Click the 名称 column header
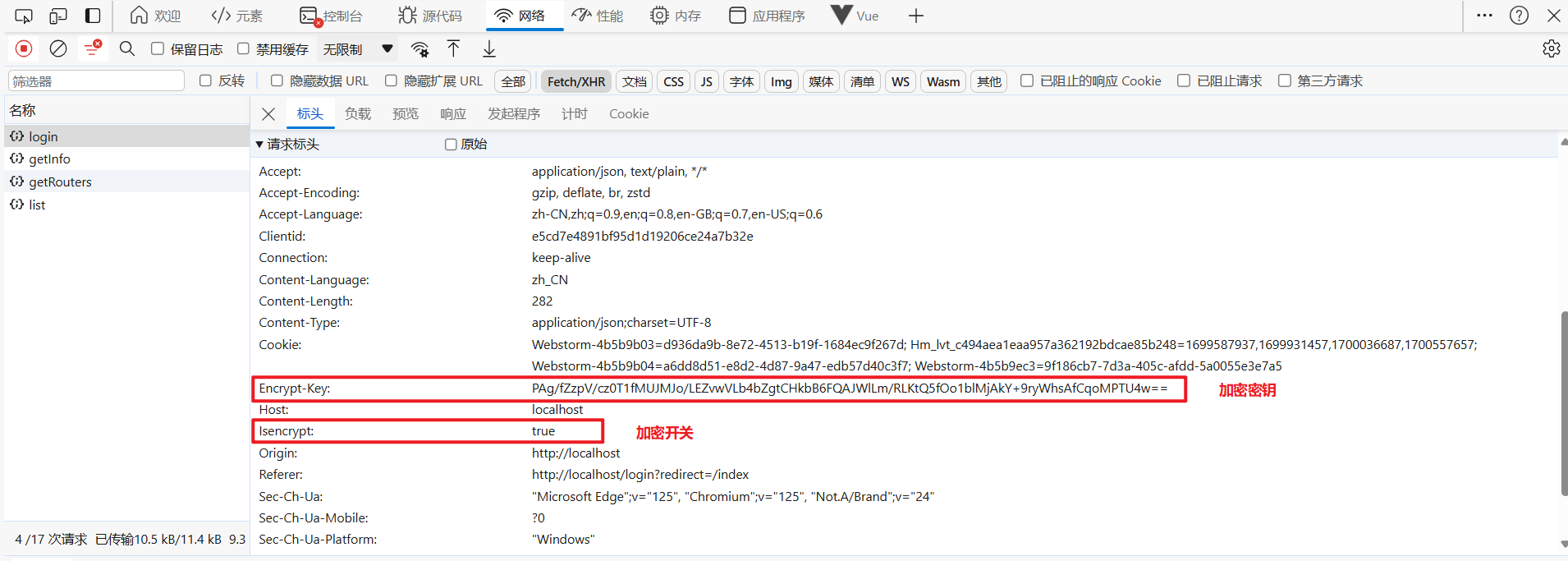 127,110
